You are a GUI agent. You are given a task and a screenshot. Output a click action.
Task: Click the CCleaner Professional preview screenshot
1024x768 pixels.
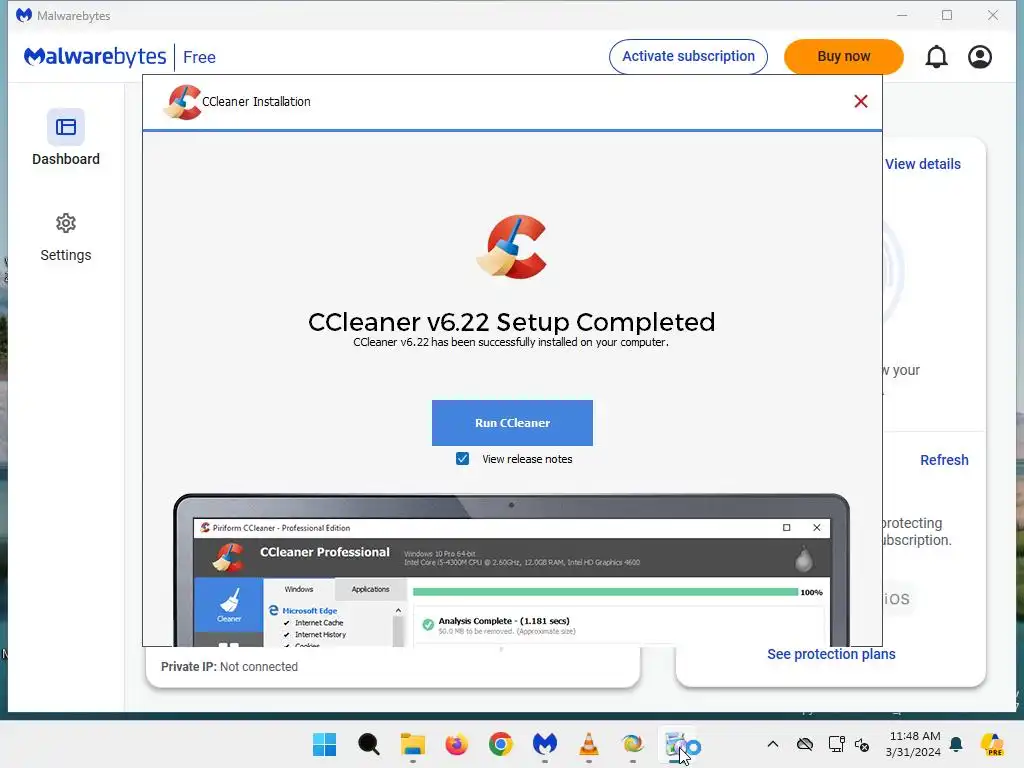point(511,570)
